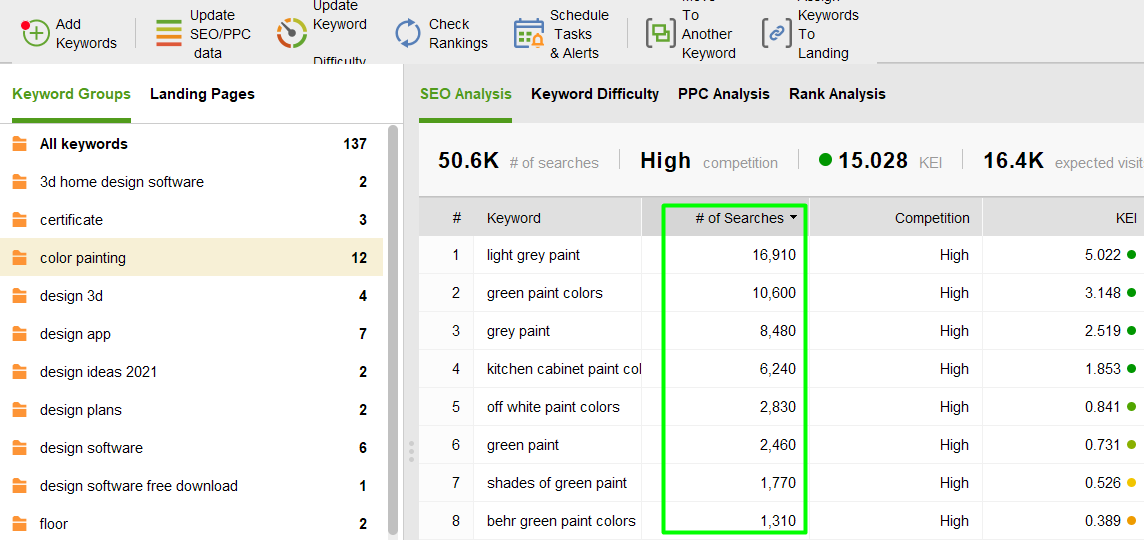Switch to the Landing Pages tab
The height and width of the screenshot is (540, 1144).
[202, 94]
